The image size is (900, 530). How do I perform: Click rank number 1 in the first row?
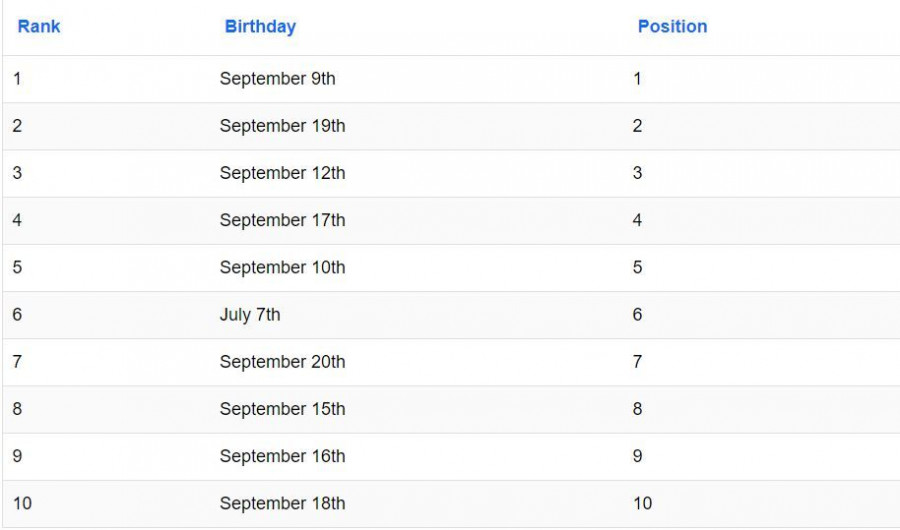[x=17, y=79]
